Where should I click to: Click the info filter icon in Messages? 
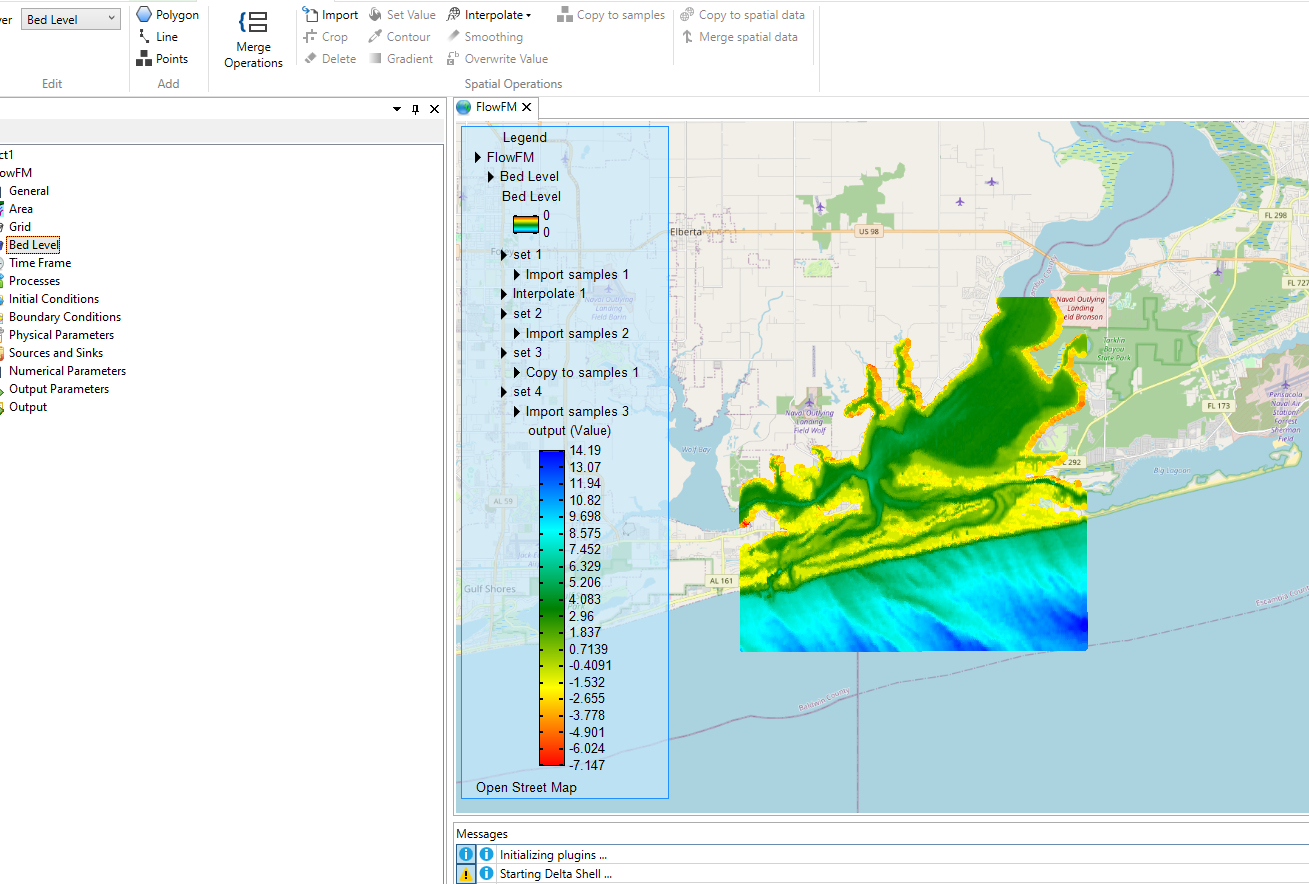(466, 854)
